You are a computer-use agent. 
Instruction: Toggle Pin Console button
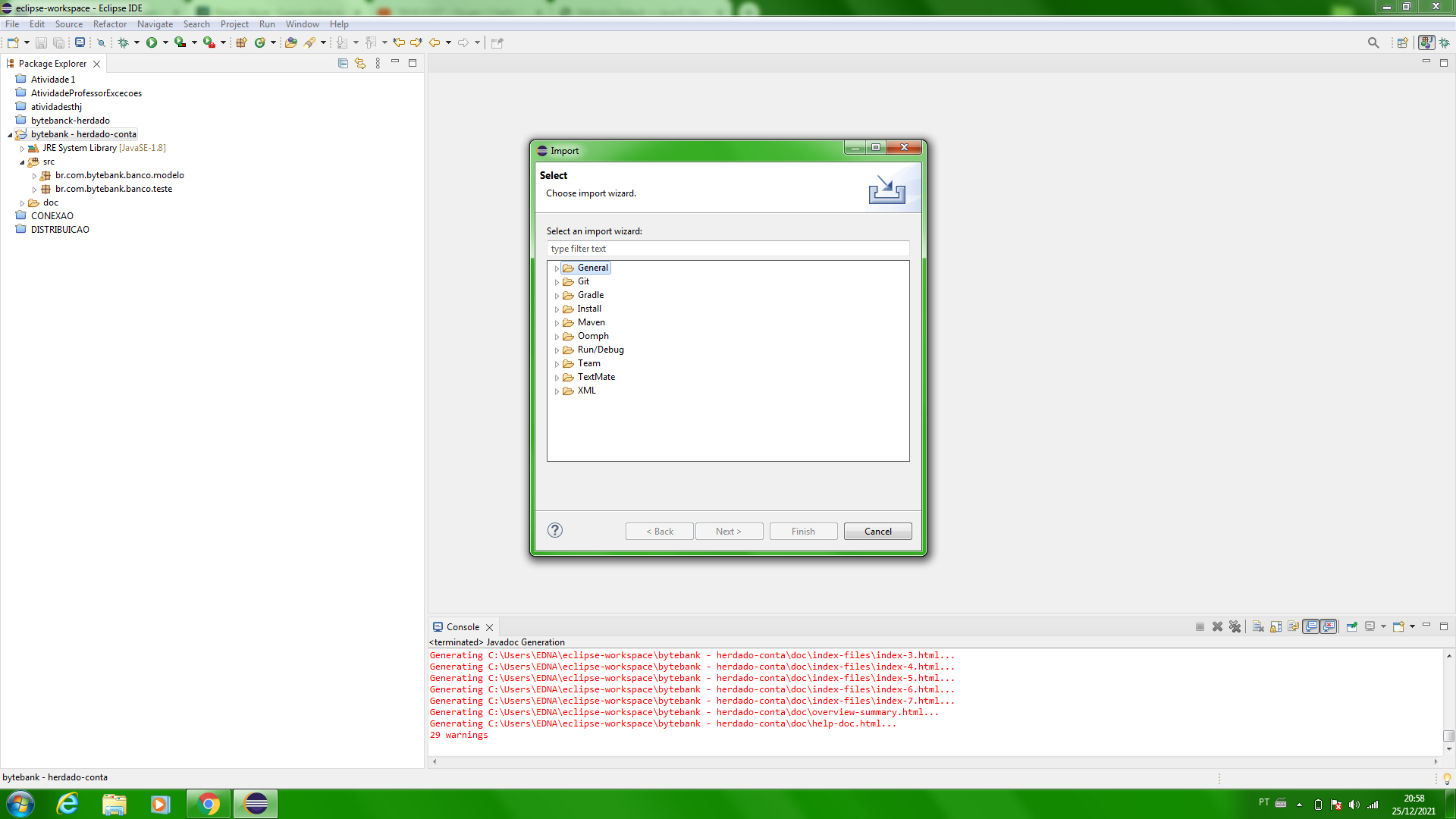(1352, 626)
